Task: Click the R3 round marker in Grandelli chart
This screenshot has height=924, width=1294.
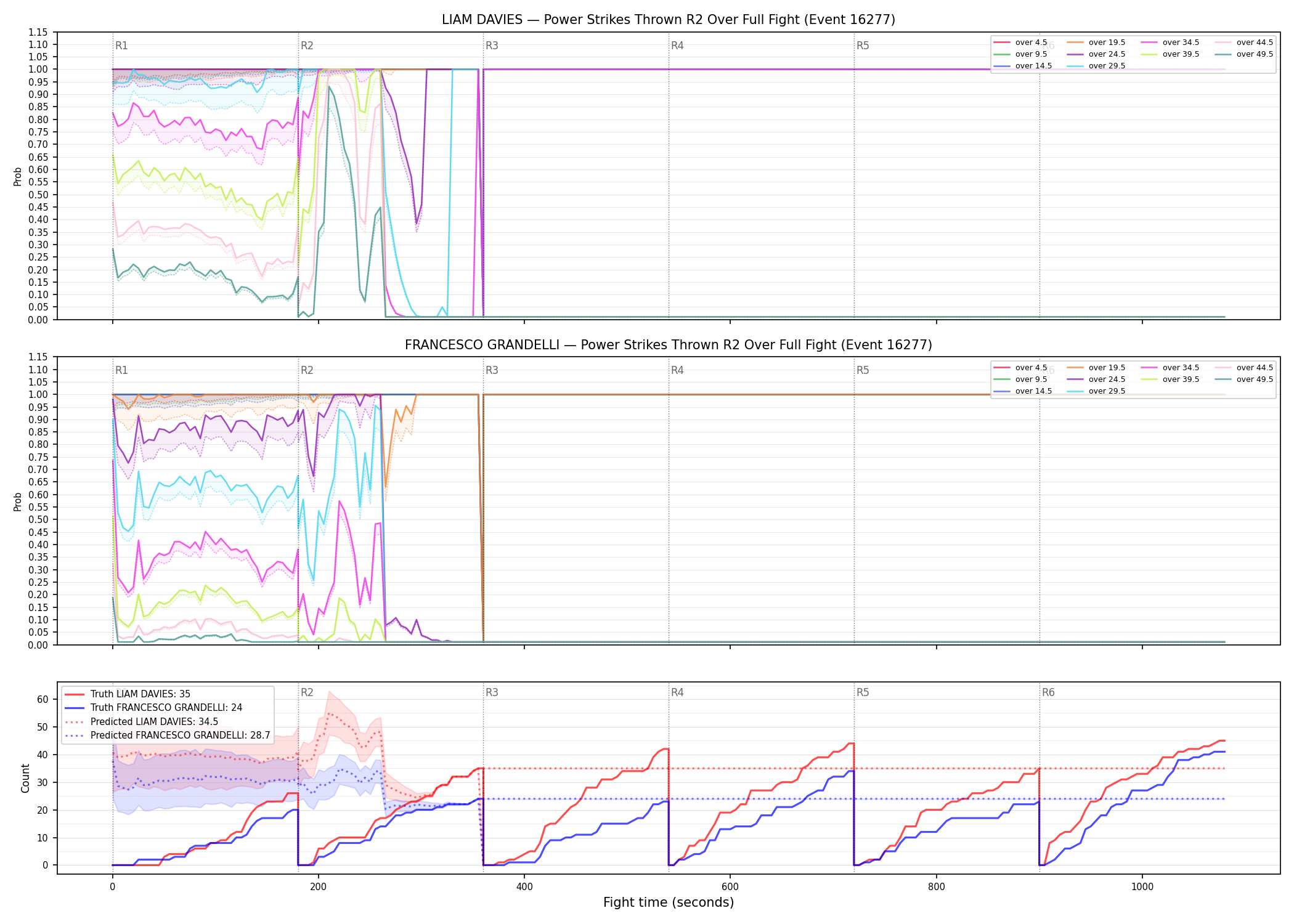Action: point(492,370)
